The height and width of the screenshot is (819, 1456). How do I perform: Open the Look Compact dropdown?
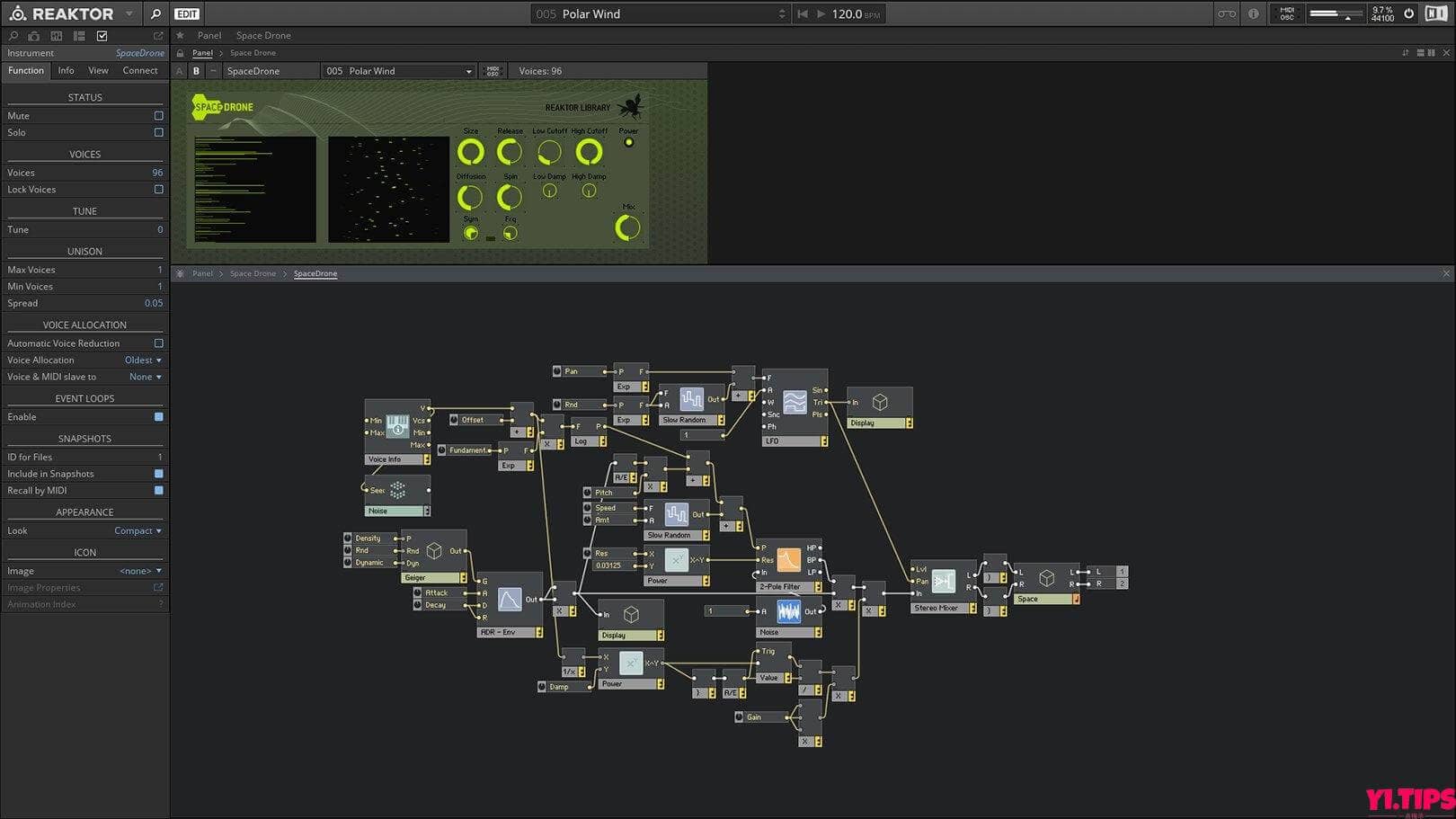click(138, 530)
